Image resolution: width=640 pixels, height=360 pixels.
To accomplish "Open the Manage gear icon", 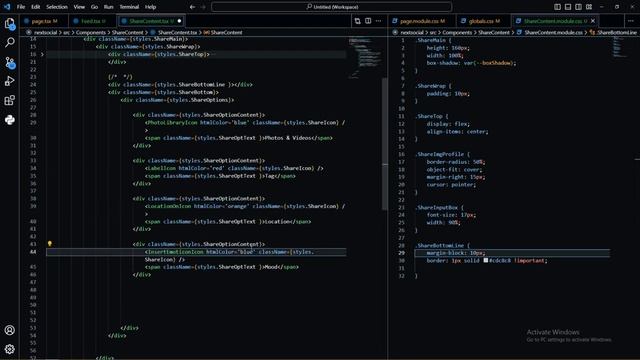I will 9,349.
